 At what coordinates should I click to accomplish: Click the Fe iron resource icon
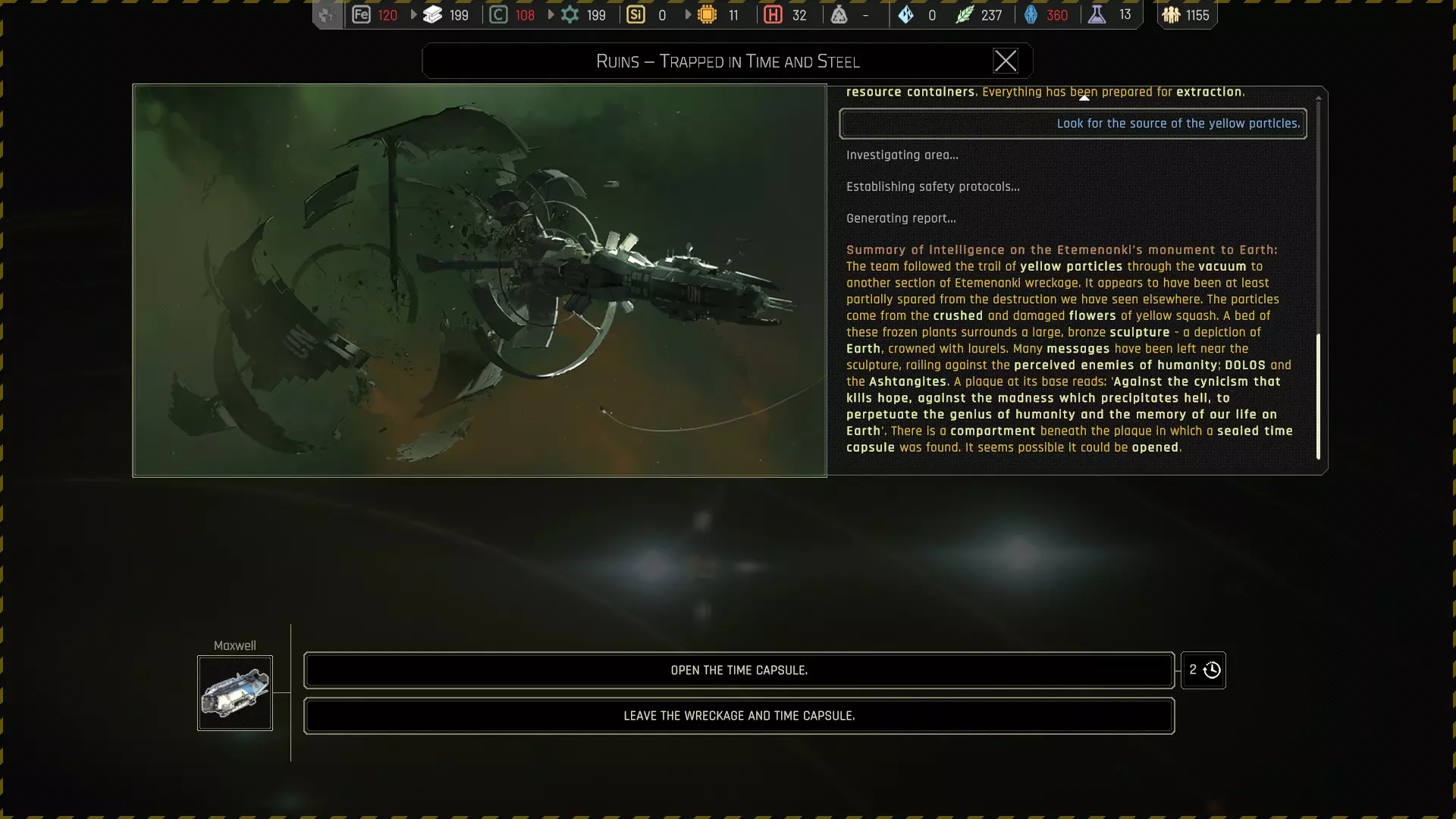361,14
